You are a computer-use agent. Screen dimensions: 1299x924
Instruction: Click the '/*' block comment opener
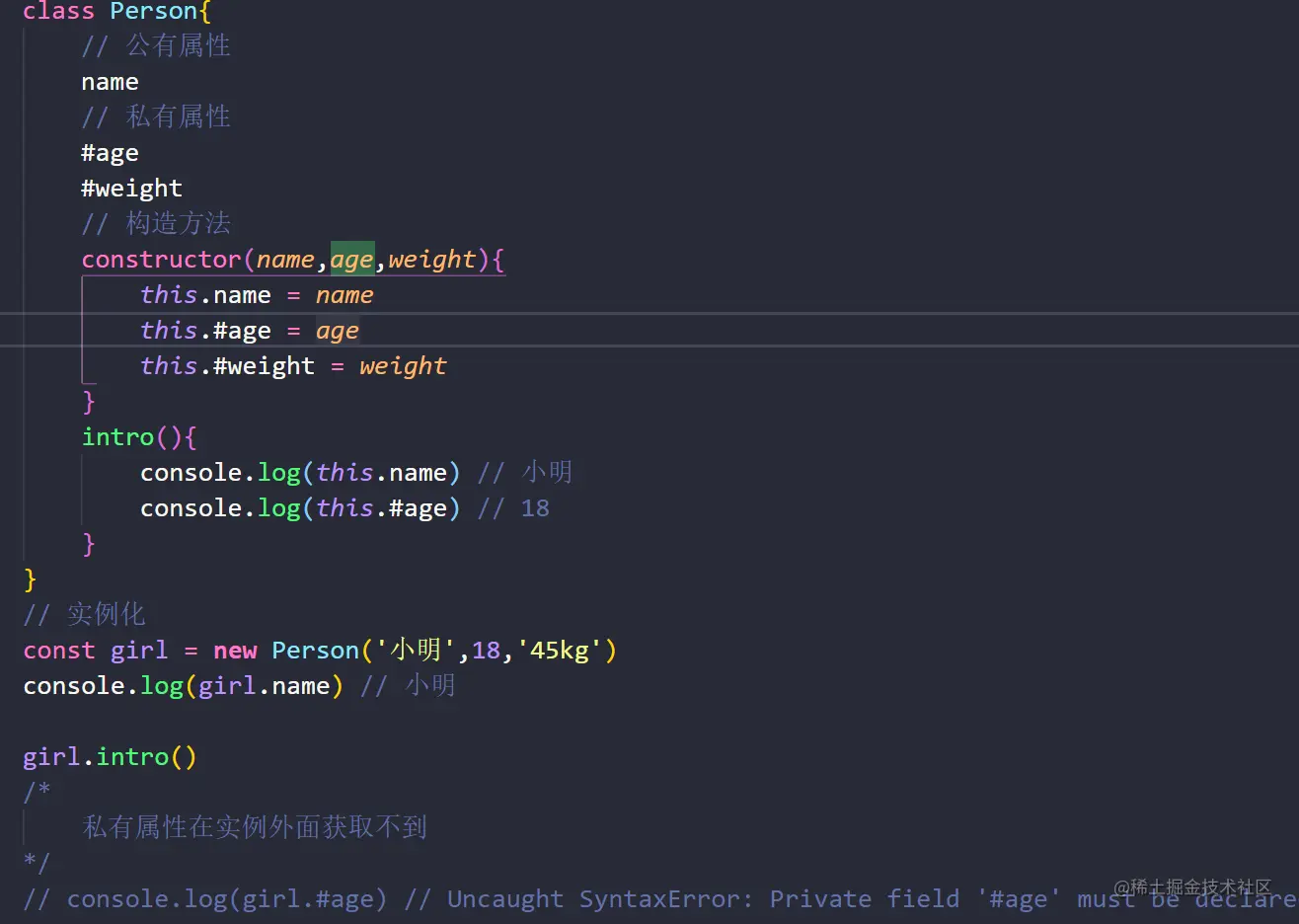pos(37,791)
